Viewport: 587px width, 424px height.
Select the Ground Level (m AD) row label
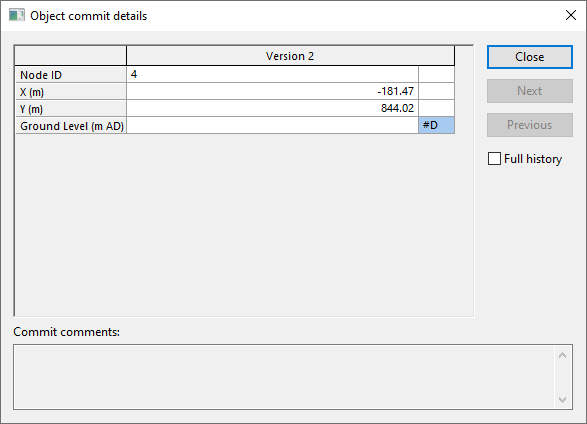[71, 126]
